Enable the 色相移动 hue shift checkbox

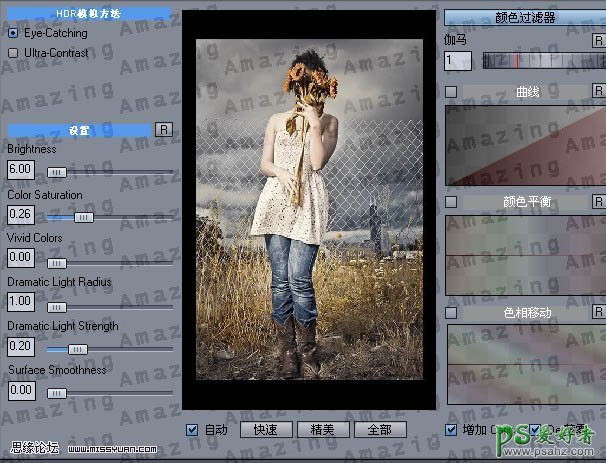click(451, 313)
